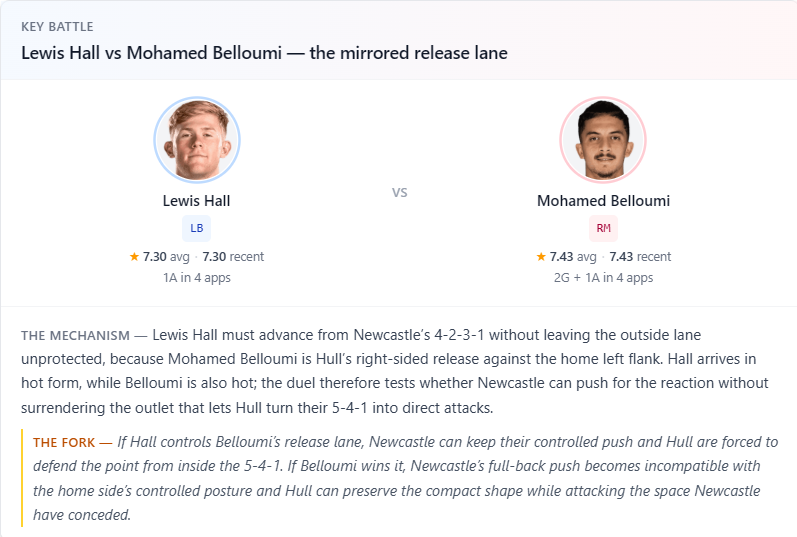
Task: Click Belloumi's 7.43 recent rating
Action: [640, 256]
